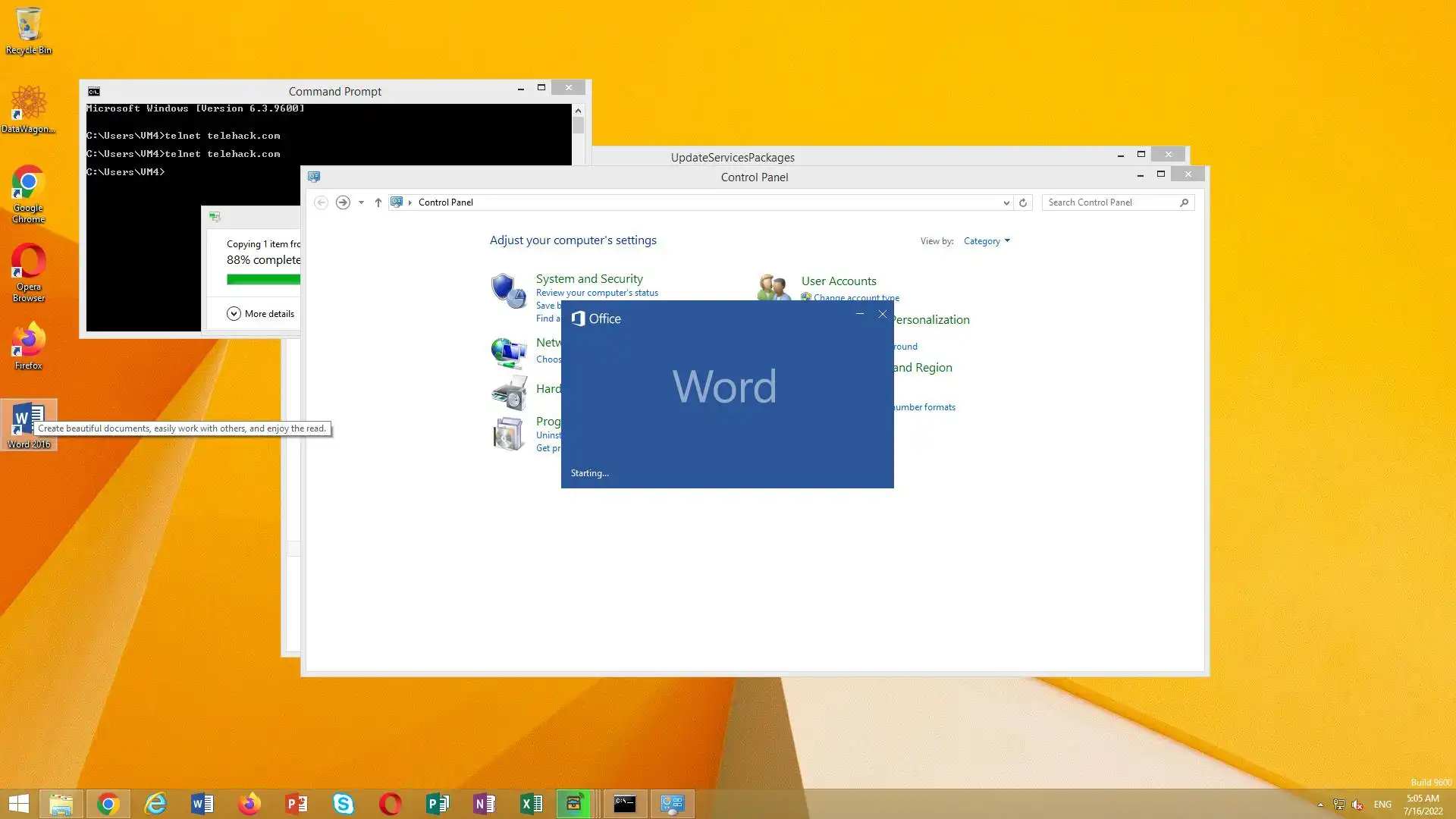This screenshot has width=1456, height=819.
Task: Open the System and Security shield icon
Action: pyautogui.click(x=507, y=290)
